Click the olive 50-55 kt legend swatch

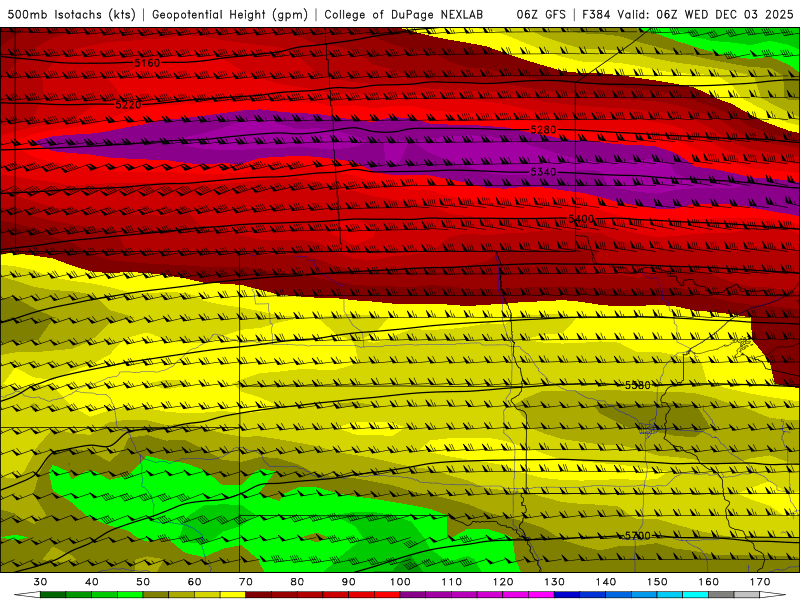[x=156, y=595]
